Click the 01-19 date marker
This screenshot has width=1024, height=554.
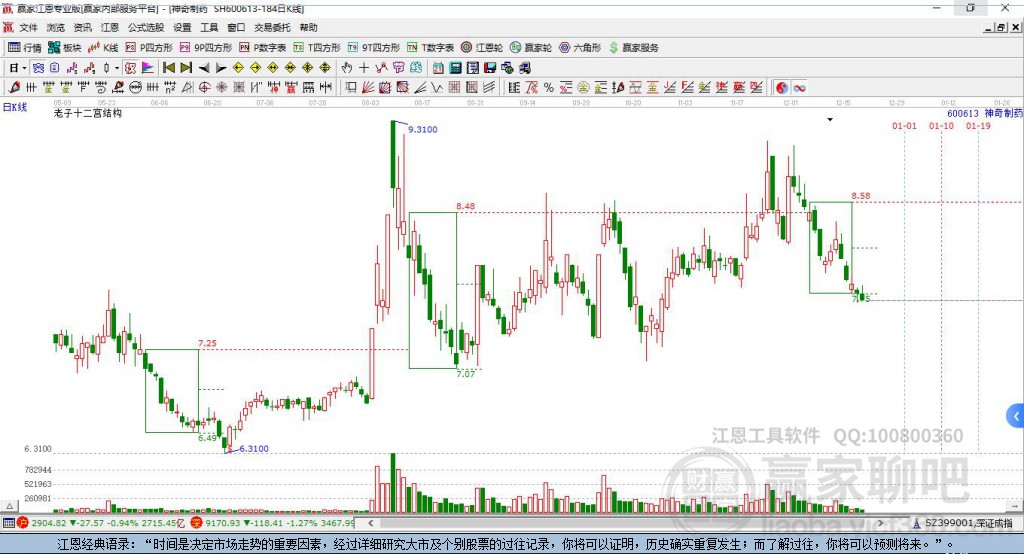point(978,126)
